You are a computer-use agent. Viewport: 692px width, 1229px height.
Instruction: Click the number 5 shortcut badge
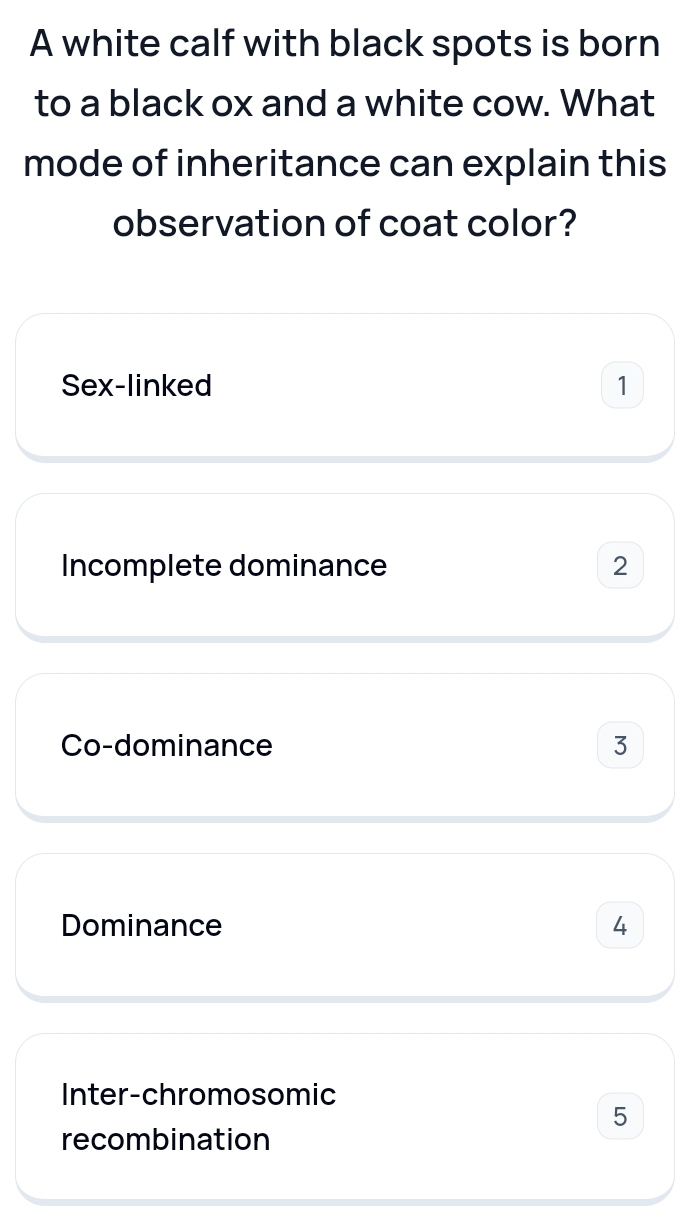coord(621,1116)
